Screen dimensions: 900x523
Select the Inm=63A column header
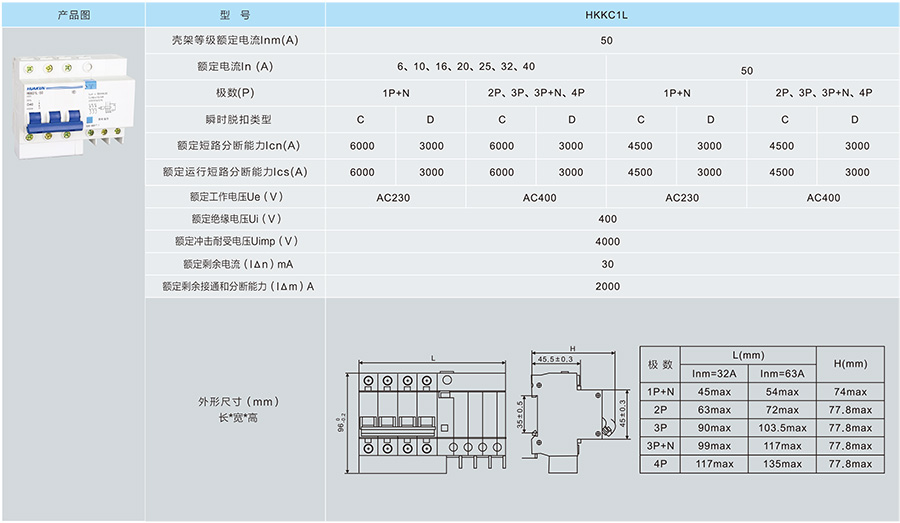782,374
